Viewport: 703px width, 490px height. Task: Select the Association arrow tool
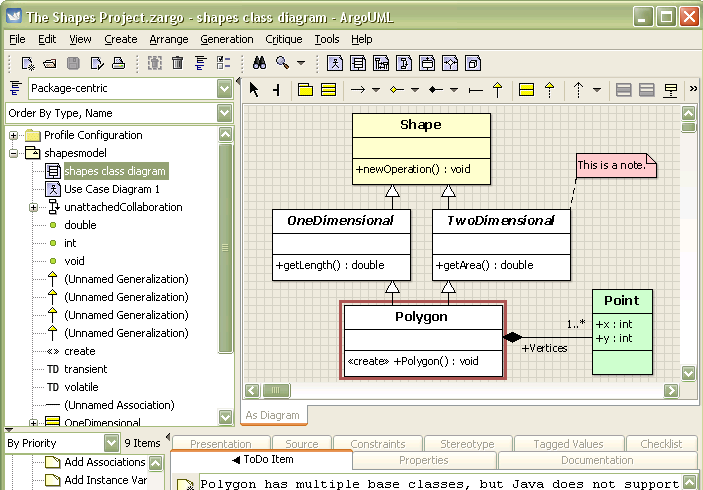358,90
